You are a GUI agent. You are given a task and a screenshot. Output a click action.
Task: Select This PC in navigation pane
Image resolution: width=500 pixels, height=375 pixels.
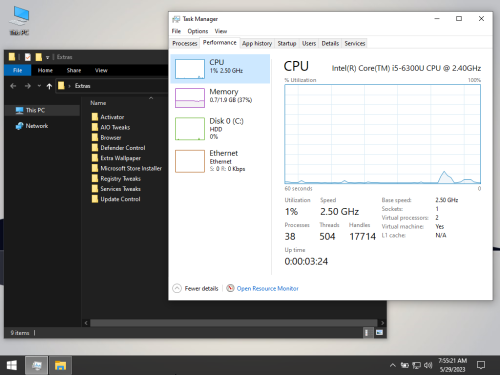(x=42, y=110)
